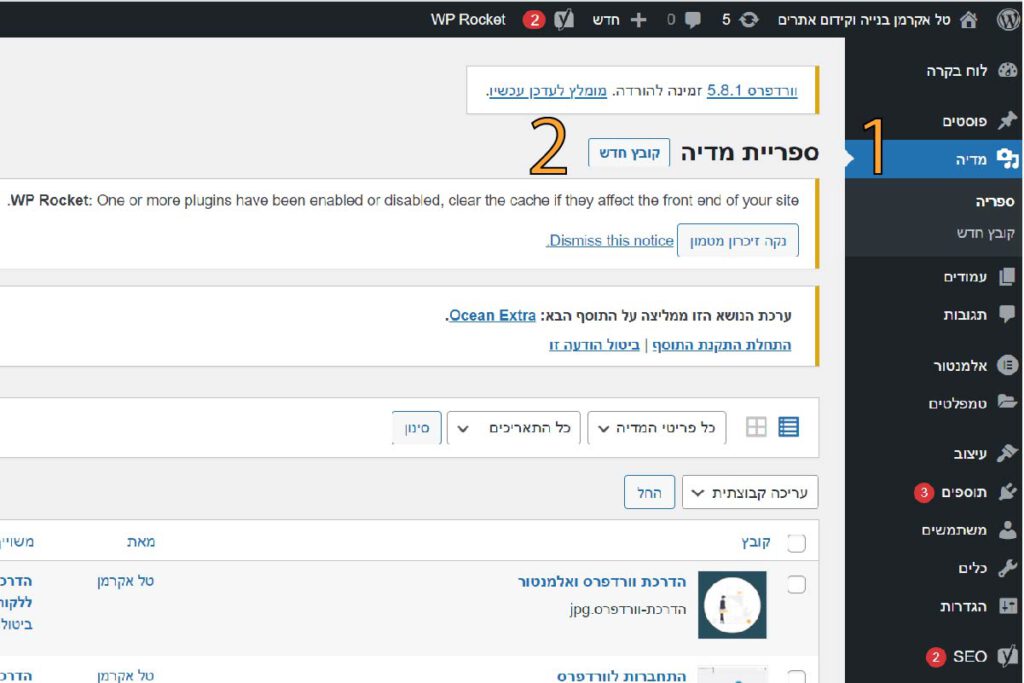Open the Ocean Extra link
Screen dimensions: 1024x683
492,315
